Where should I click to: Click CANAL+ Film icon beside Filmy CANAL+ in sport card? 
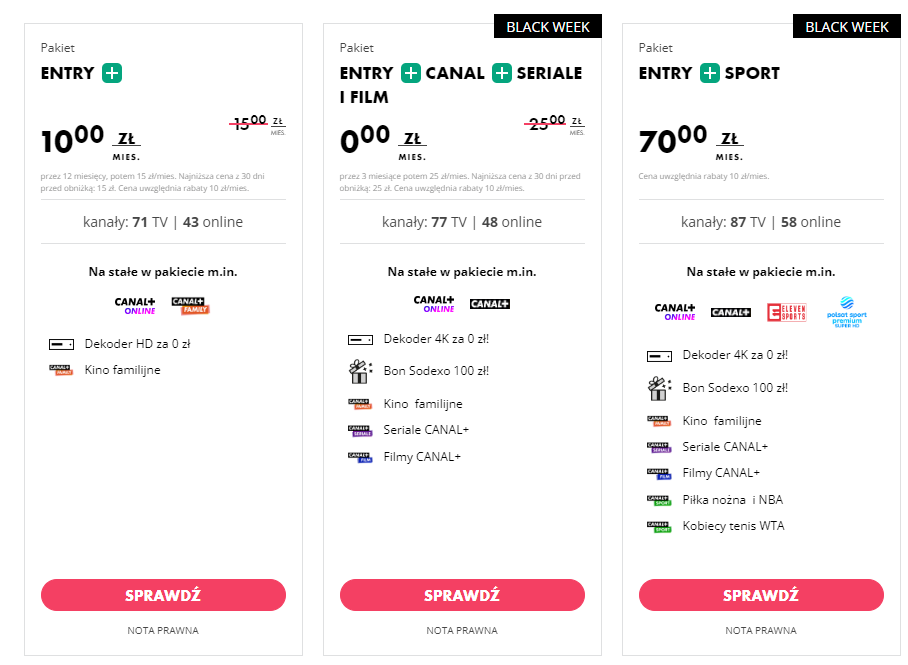point(659,474)
